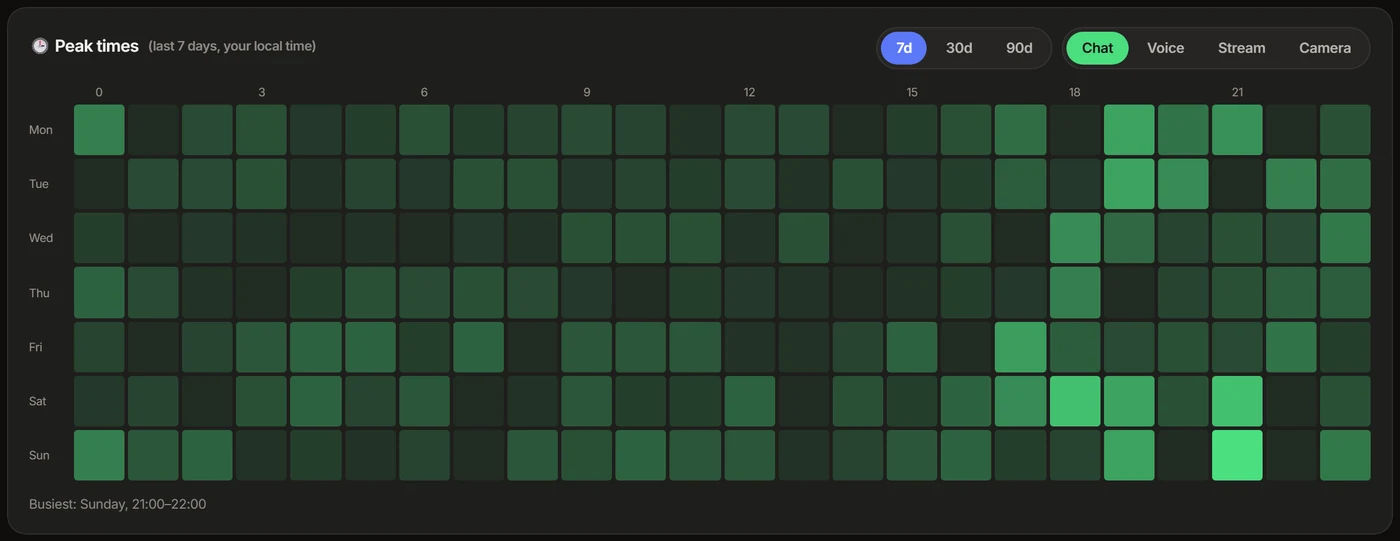Select the Friday hour 3 heatmap cell
This screenshot has width=1400, height=541.
262,347
